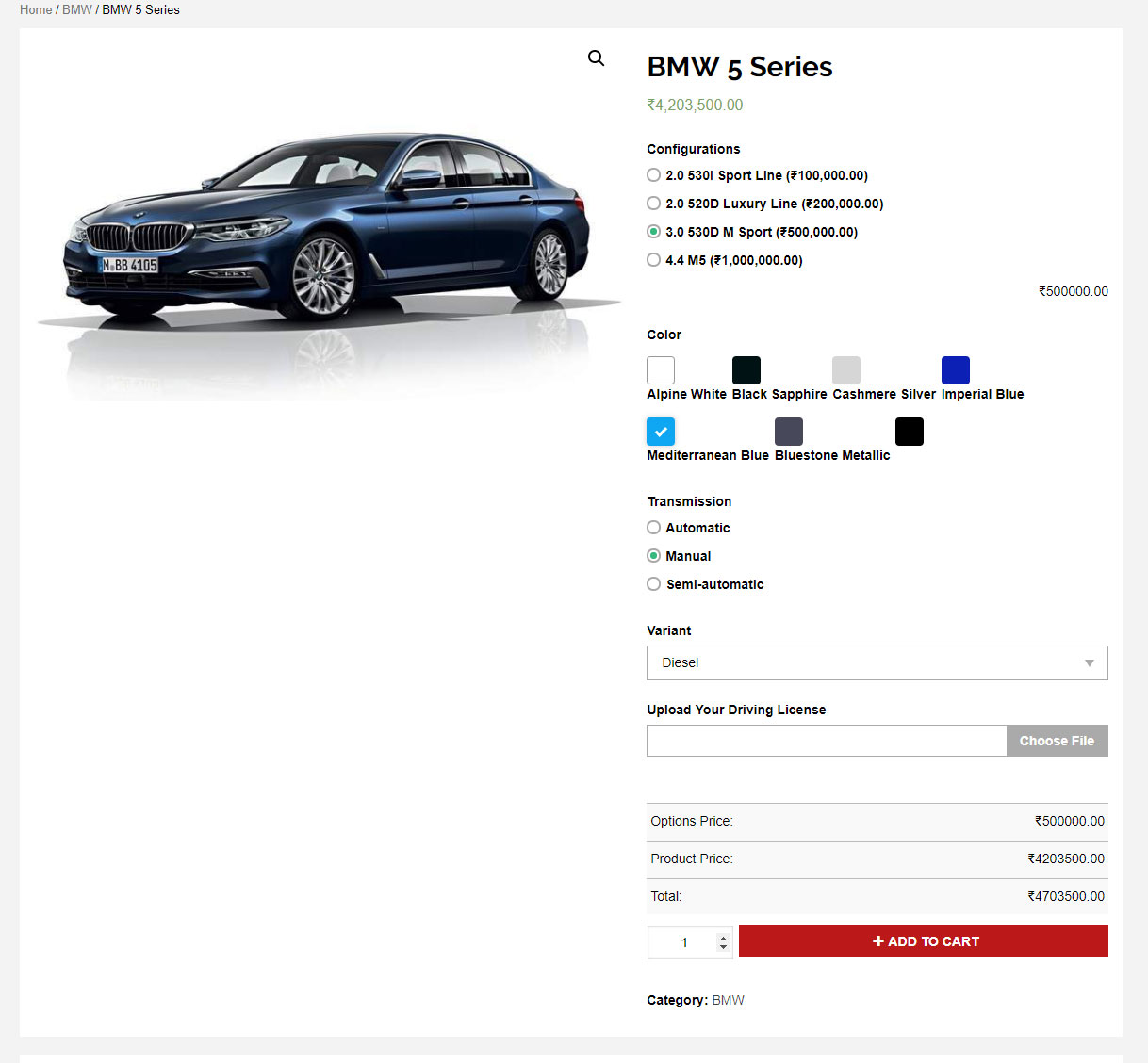Image resolution: width=1148 pixels, height=1063 pixels.
Task: Choose the Bluestone Metallic color swatch
Action: pos(789,432)
